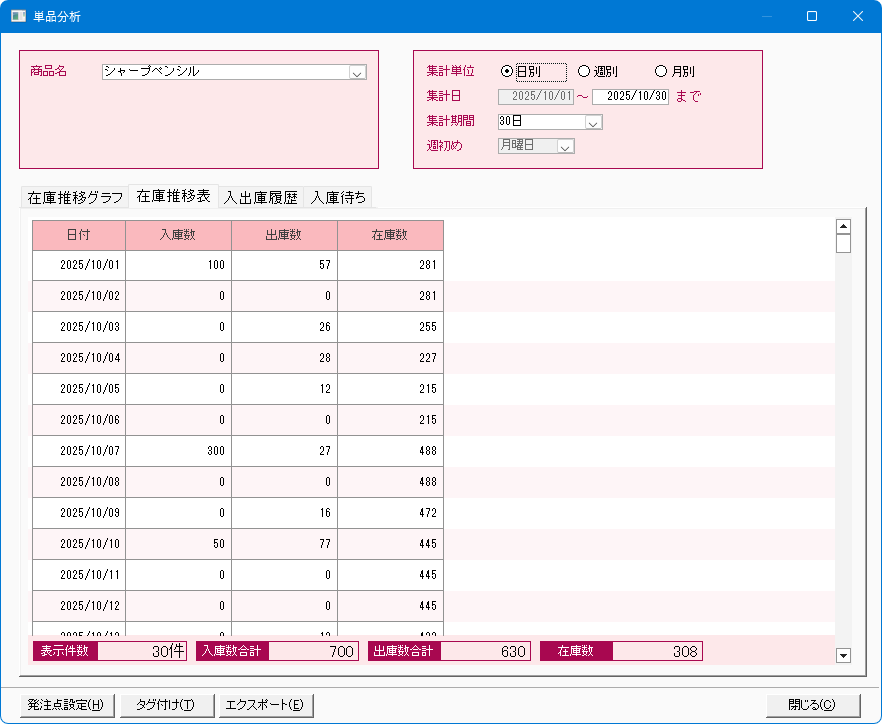The height and width of the screenshot is (724, 882).
Task: Select 週別 aggregation radio button
Action: pos(584,72)
